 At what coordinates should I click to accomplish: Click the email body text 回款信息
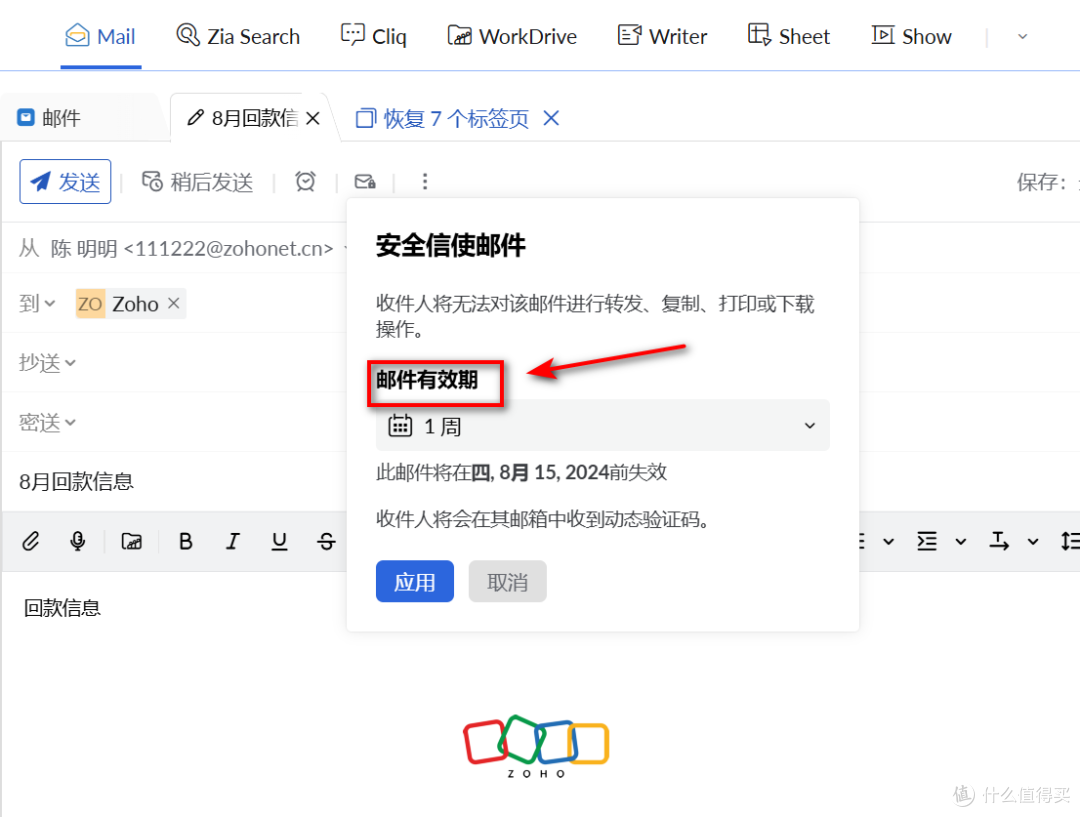[x=62, y=608]
